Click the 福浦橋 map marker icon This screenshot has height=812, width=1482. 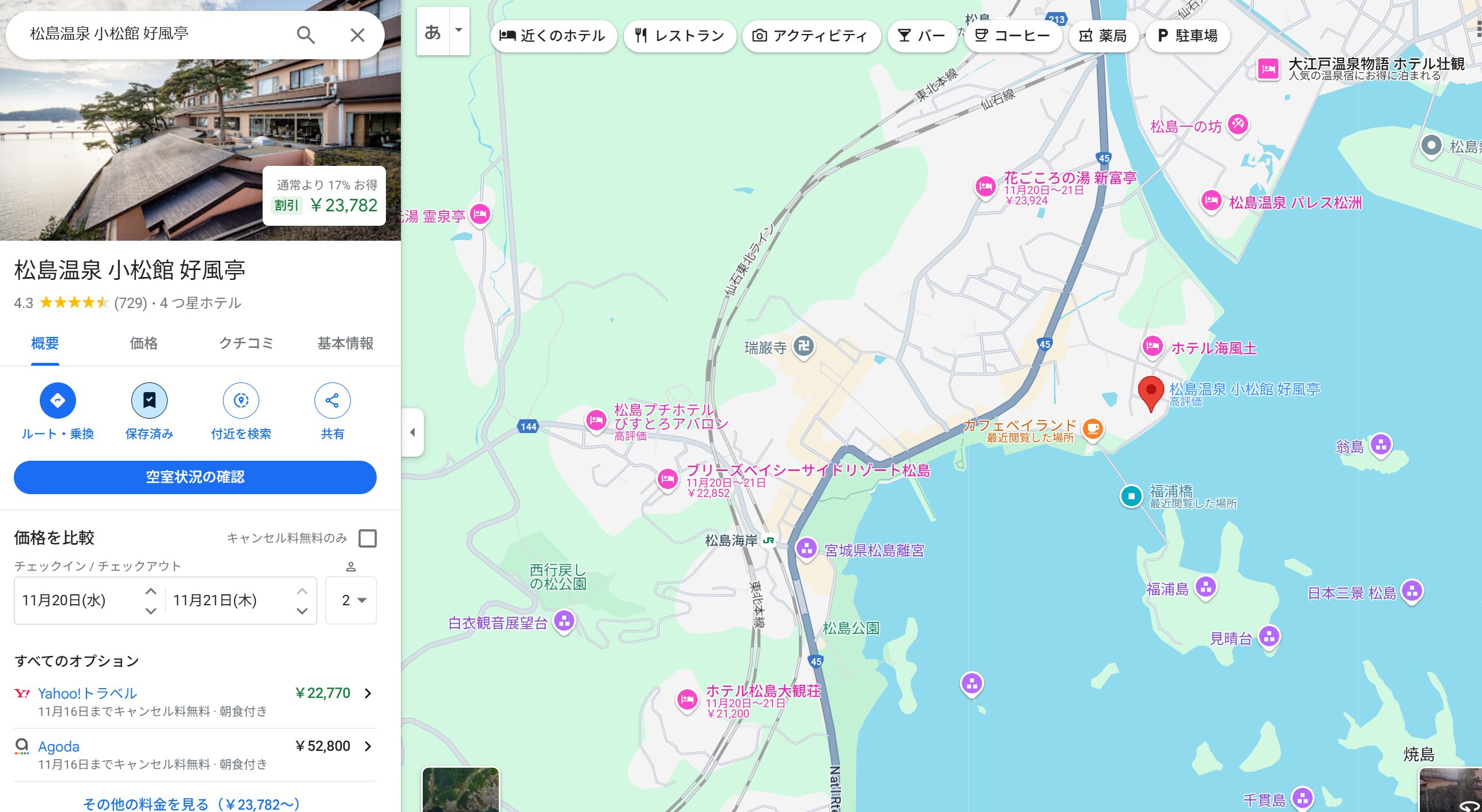[x=1131, y=496]
